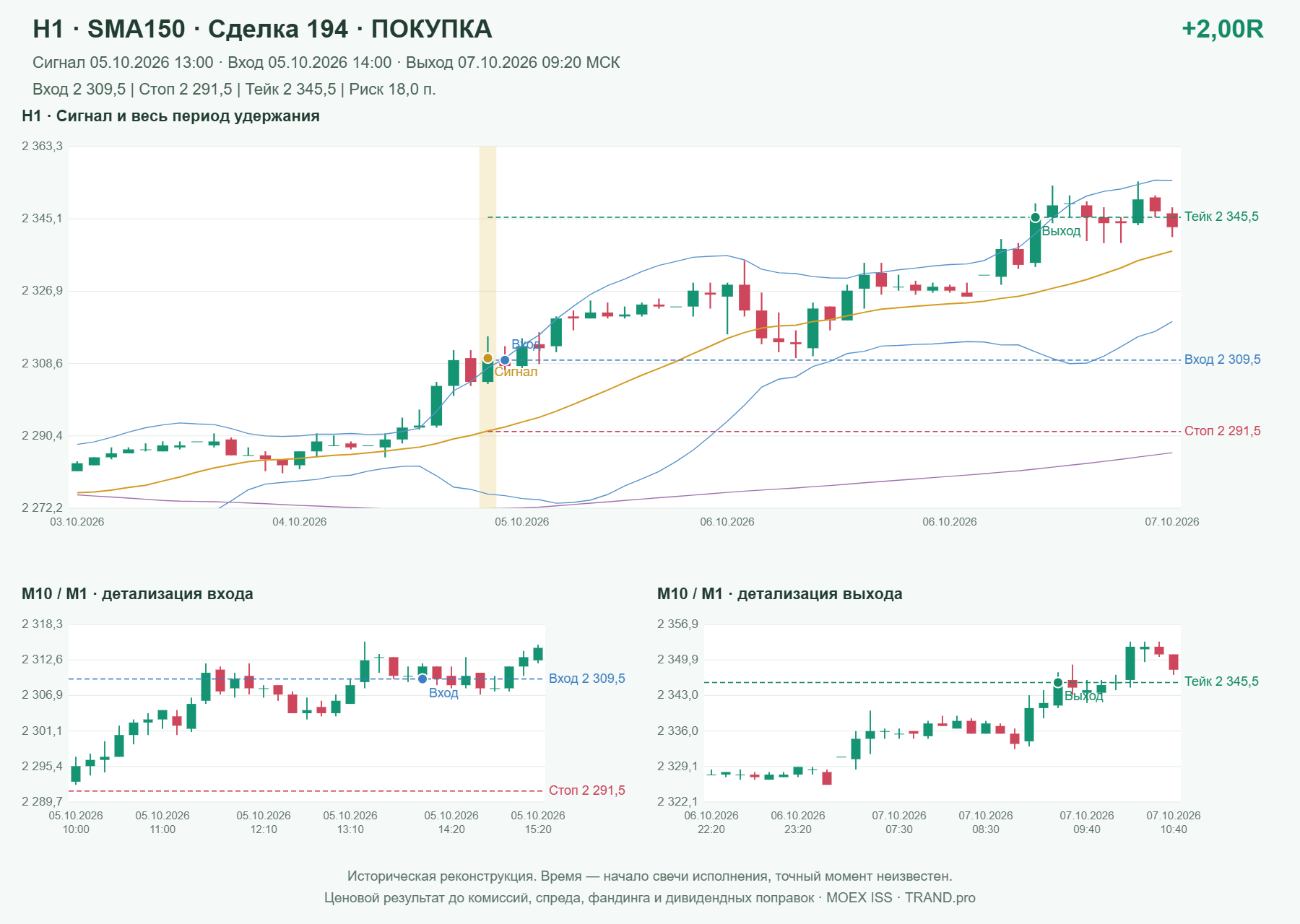1300x924 pixels.
Task: Click 'Вход 2 309,5' label in entry detail chart
Action: pyautogui.click(x=586, y=679)
